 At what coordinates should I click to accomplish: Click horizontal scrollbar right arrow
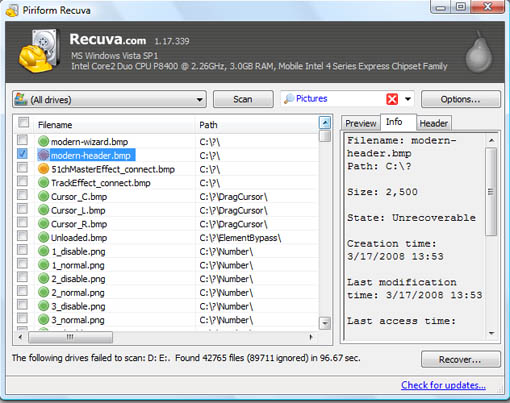311,337
